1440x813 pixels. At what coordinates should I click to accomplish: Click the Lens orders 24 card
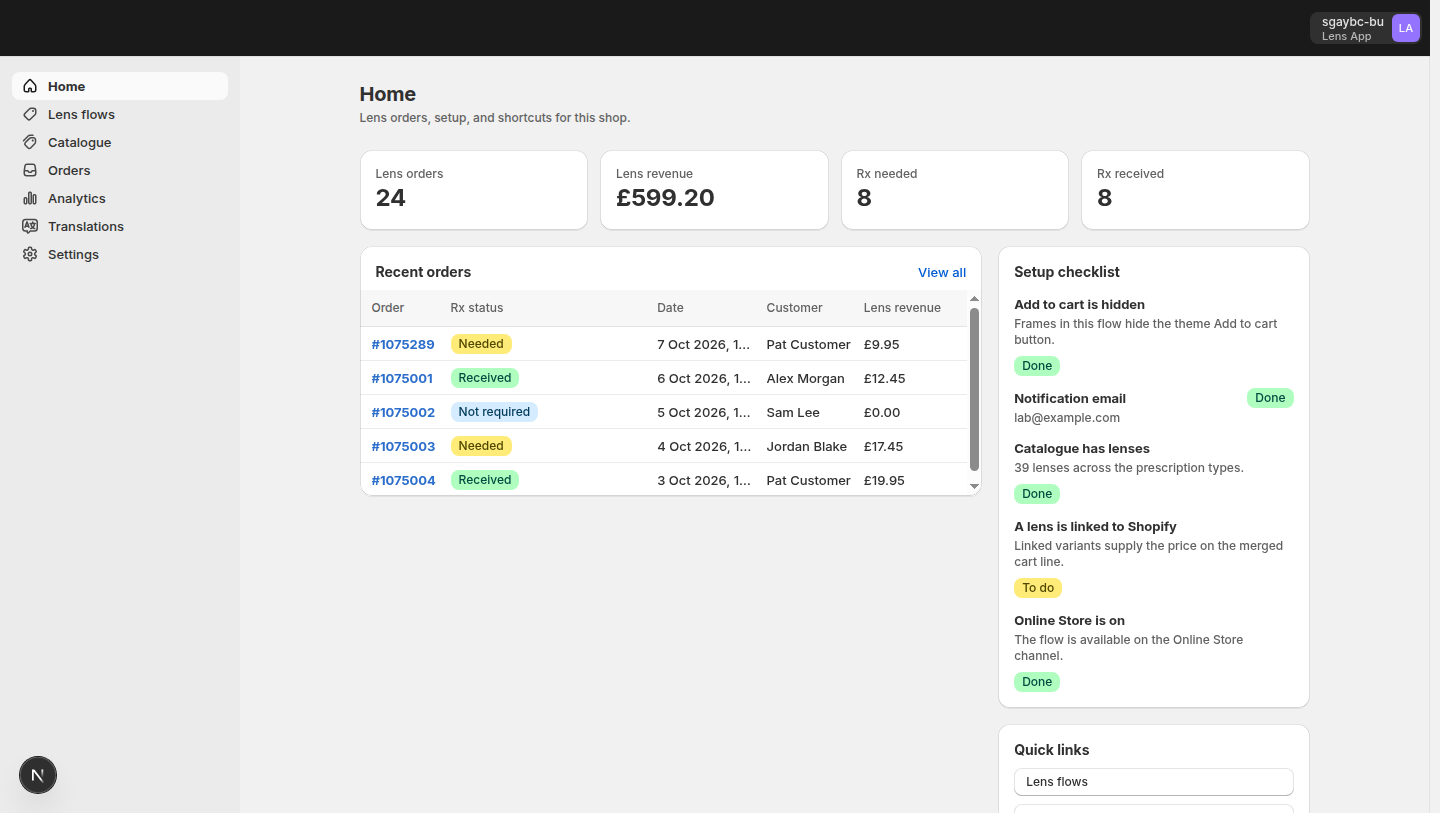tap(474, 190)
